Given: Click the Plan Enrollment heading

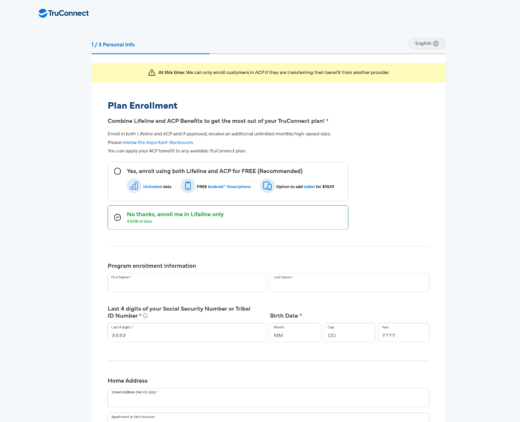Looking at the screenshot, I should click(x=142, y=106).
